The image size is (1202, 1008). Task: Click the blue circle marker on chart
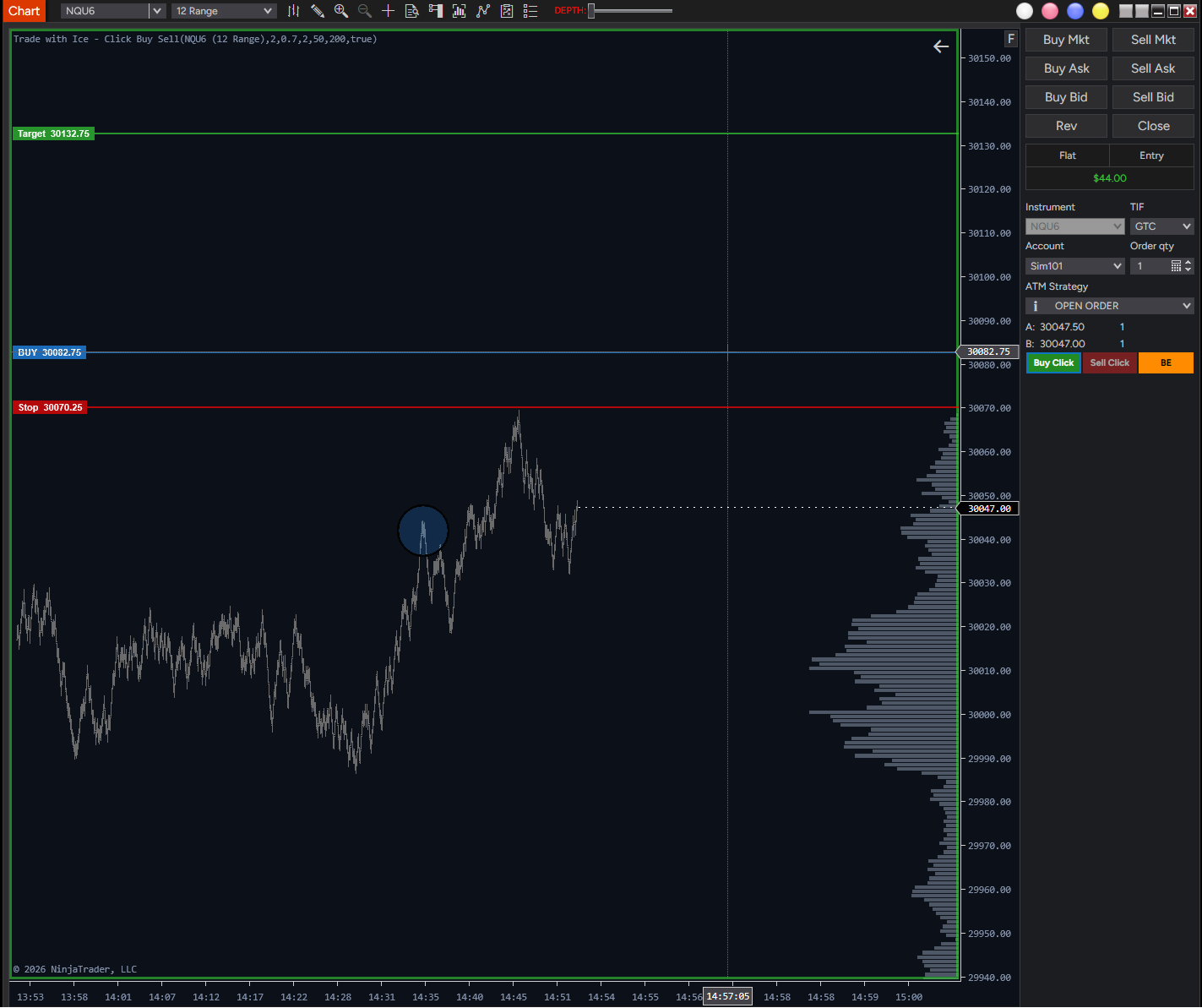pos(423,531)
